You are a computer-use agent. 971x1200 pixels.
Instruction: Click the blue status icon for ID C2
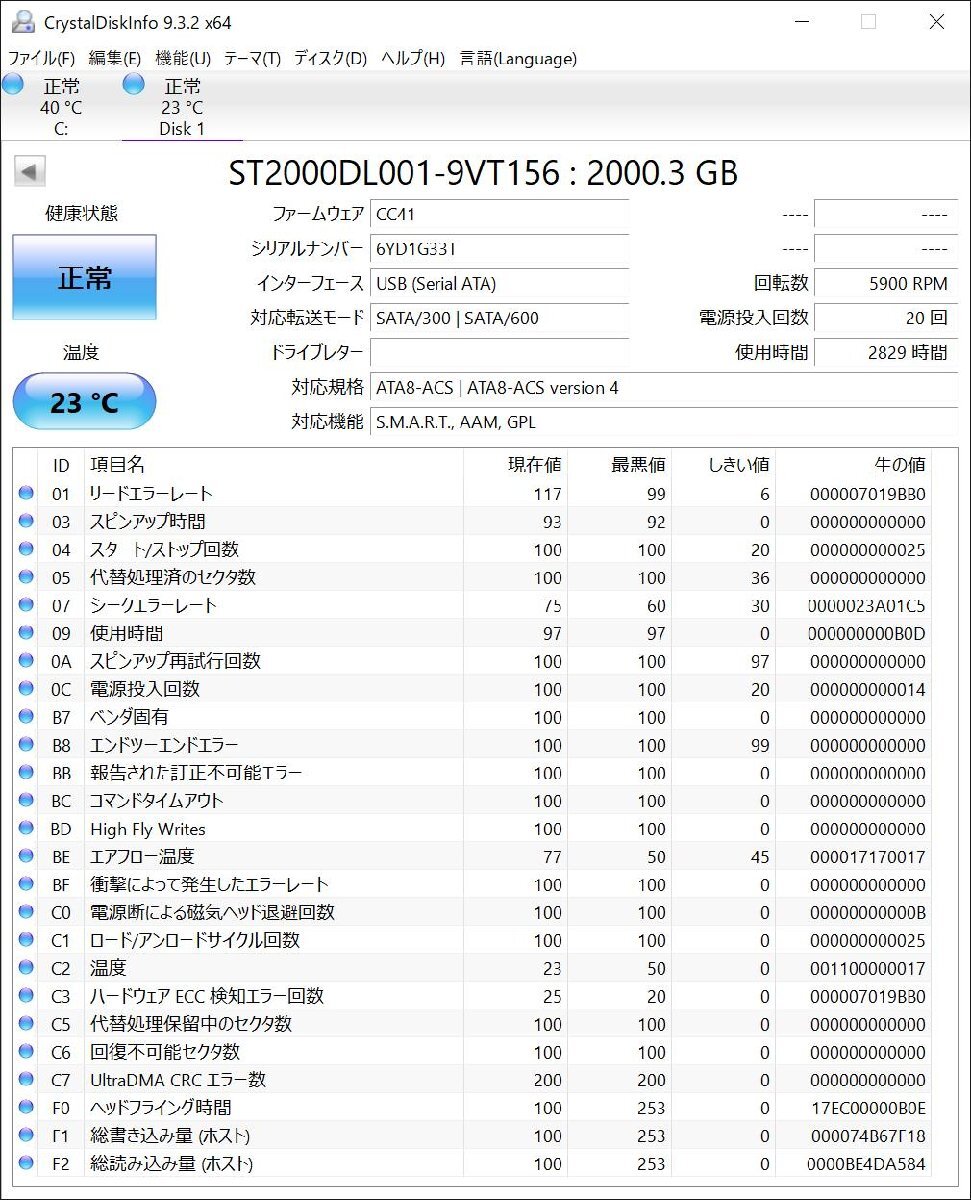27,968
